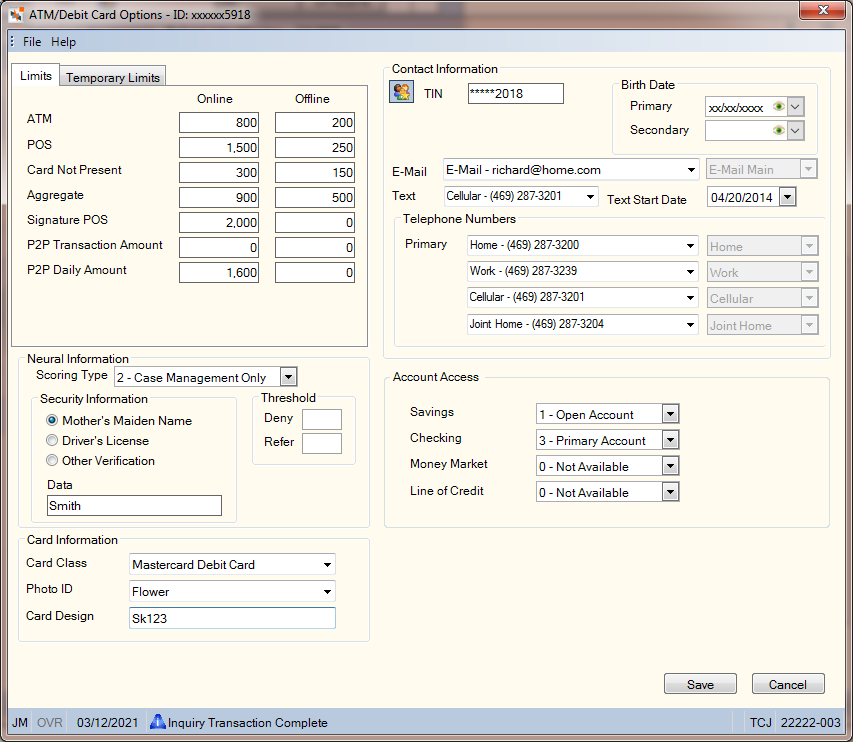Expand the Card Class dropdown
The width and height of the screenshot is (853, 742).
[327, 565]
